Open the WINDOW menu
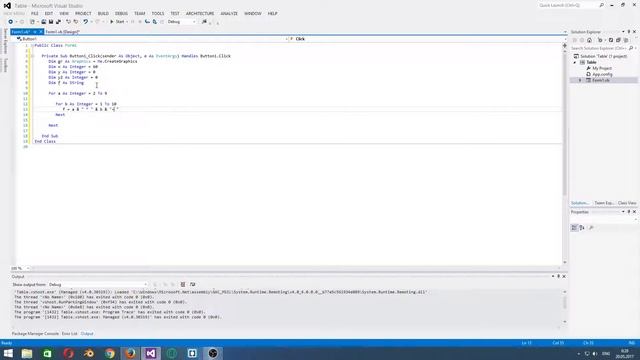The height and width of the screenshot is (360, 640). pos(253,13)
